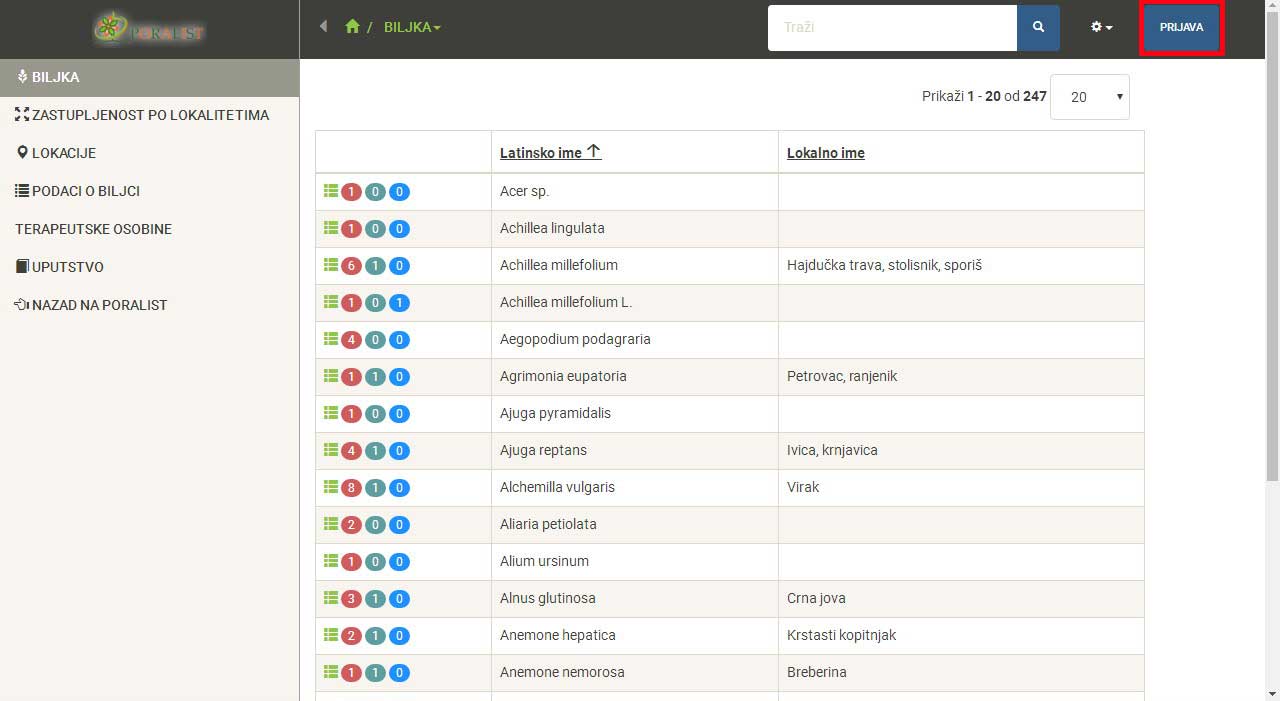This screenshot has width=1280, height=701.
Task: Open the rows-per-page dropdown showing 20
Action: click(1089, 97)
